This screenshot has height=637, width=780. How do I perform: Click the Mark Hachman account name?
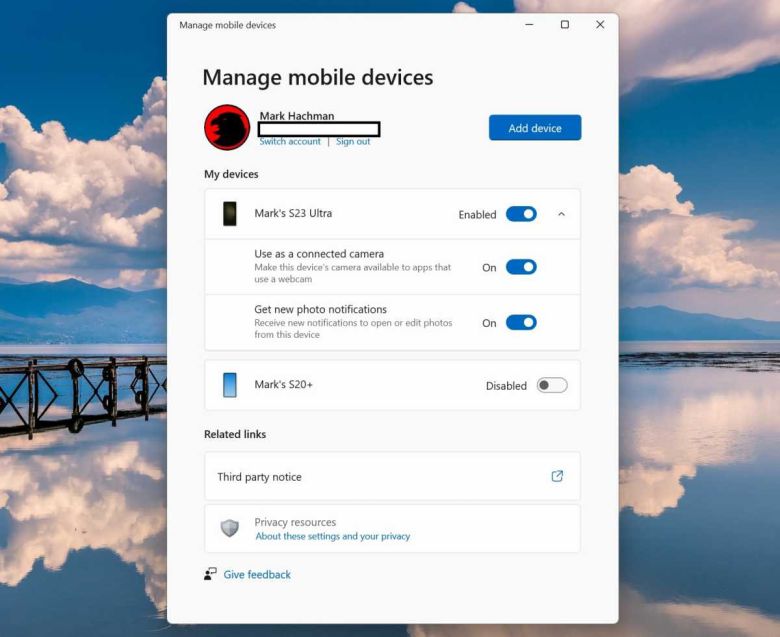pyautogui.click(x=297, y=116)
